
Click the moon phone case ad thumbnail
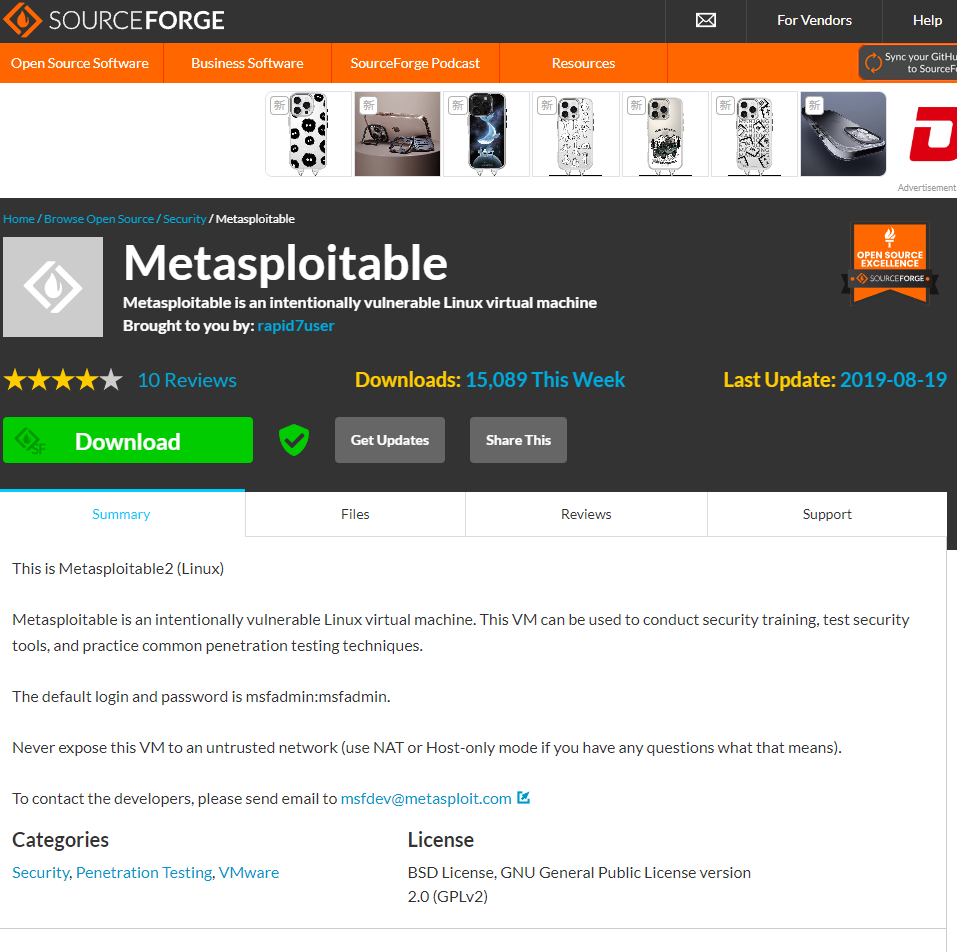pyautogui.click(x=486, y=134)
